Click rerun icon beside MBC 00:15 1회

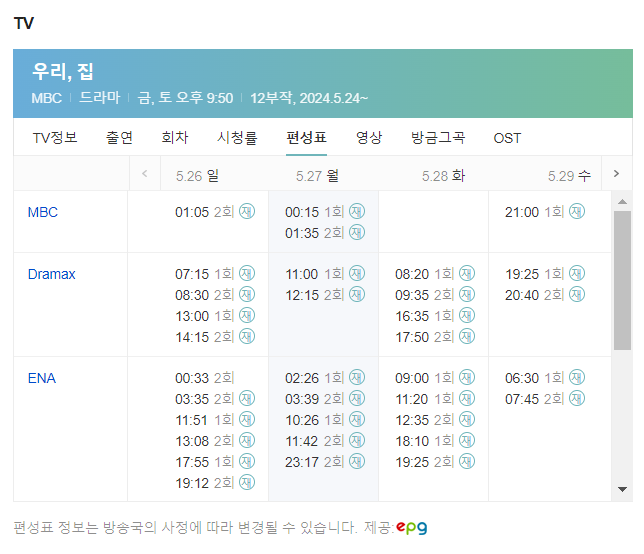pos(357,211)
